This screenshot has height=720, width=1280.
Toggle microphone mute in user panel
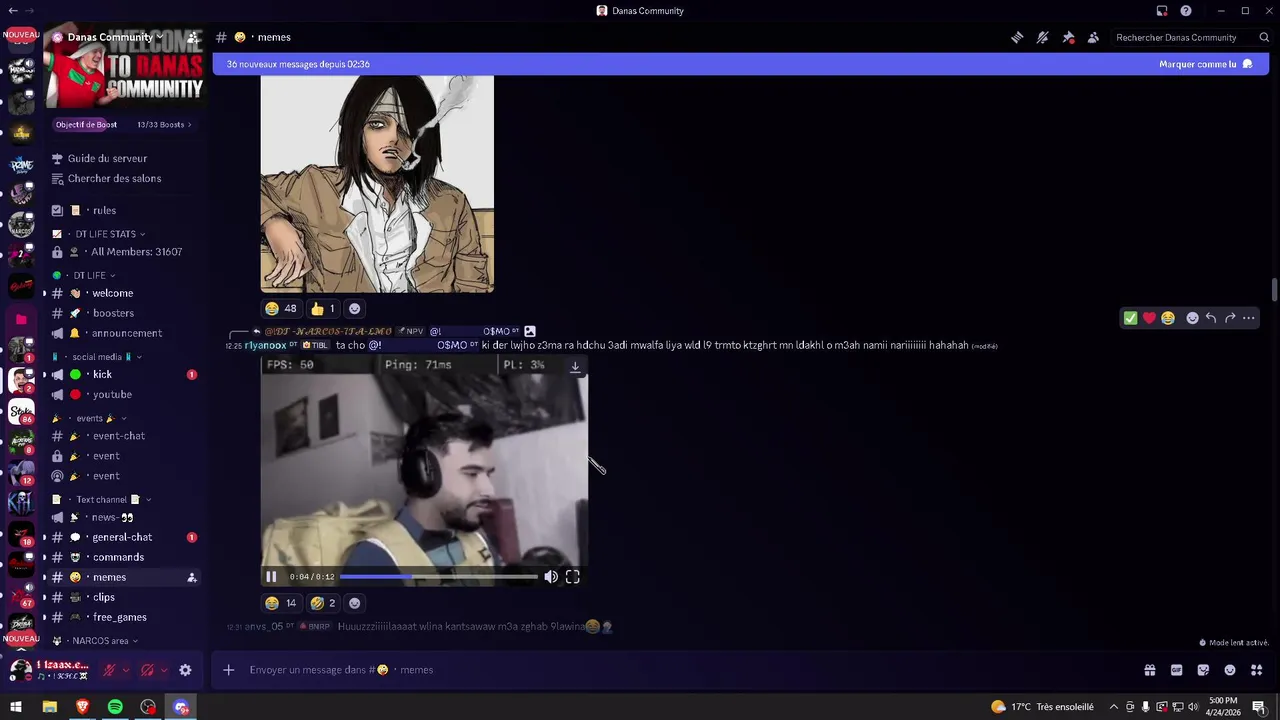coord(109,670)
